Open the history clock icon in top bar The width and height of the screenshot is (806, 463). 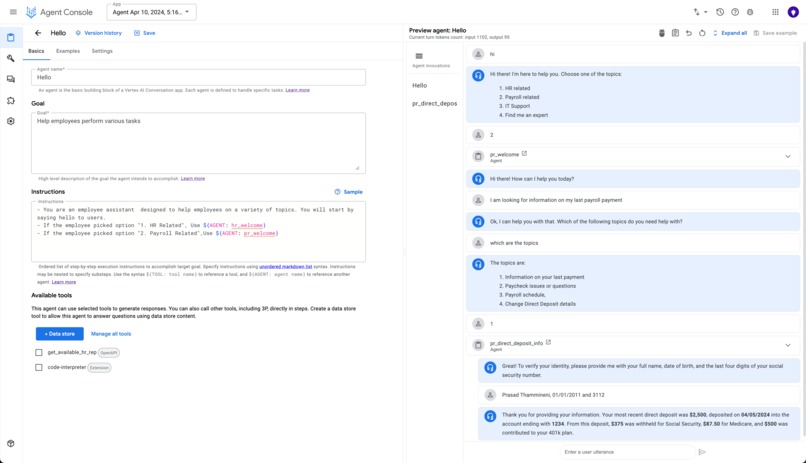click(720, 12)
